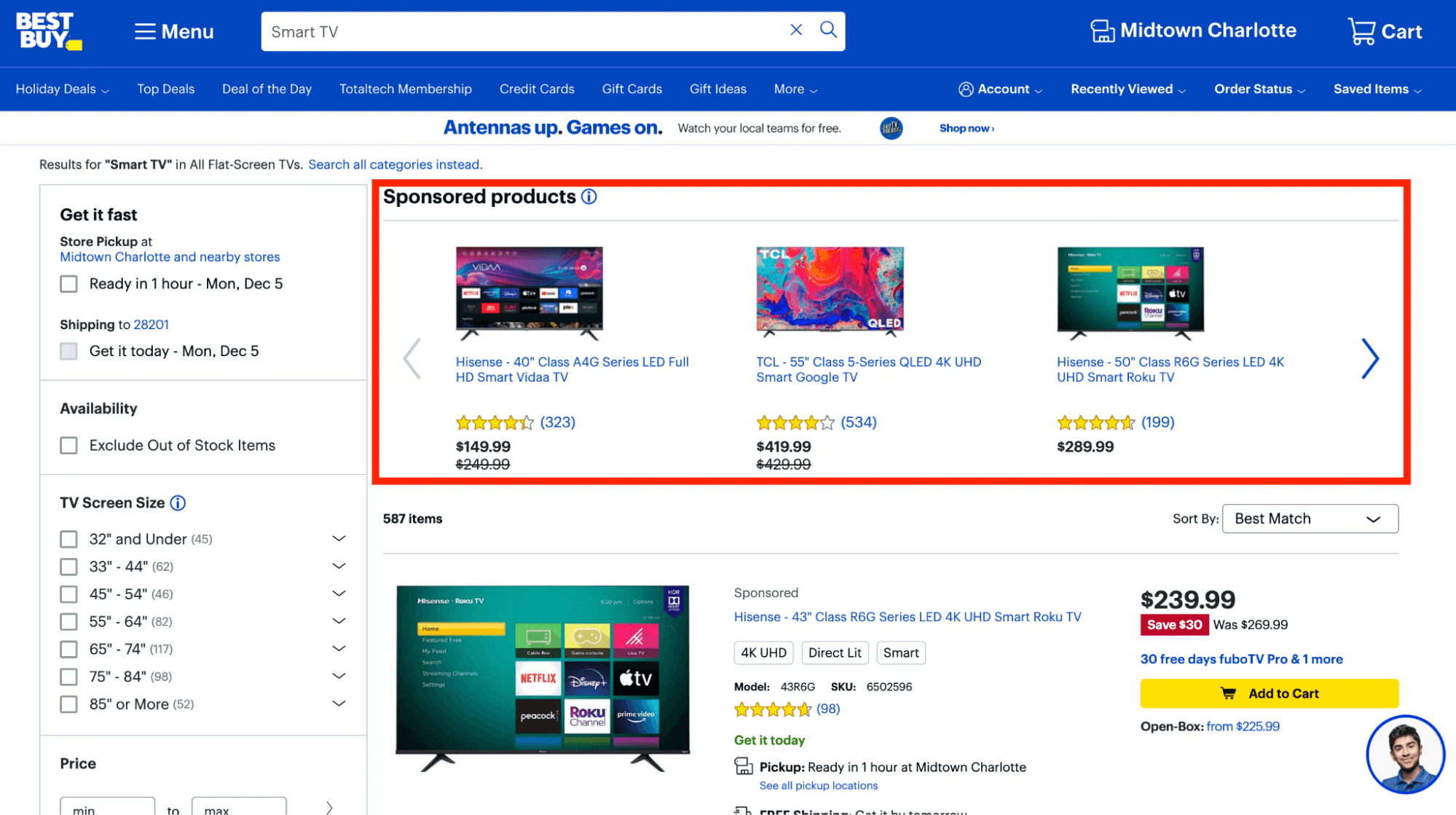The height and width of the screenshot is (815, 1456).
Task: Open the Cart
Action: 1383,31
